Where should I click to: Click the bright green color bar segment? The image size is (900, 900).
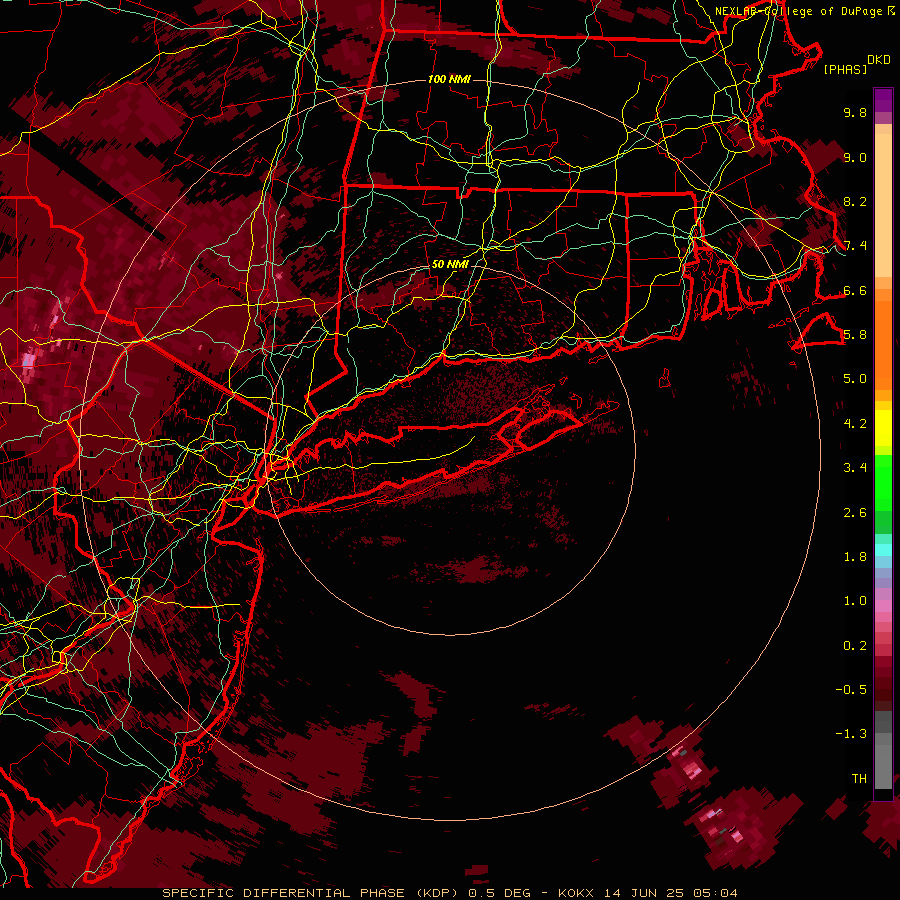[883, 483]
